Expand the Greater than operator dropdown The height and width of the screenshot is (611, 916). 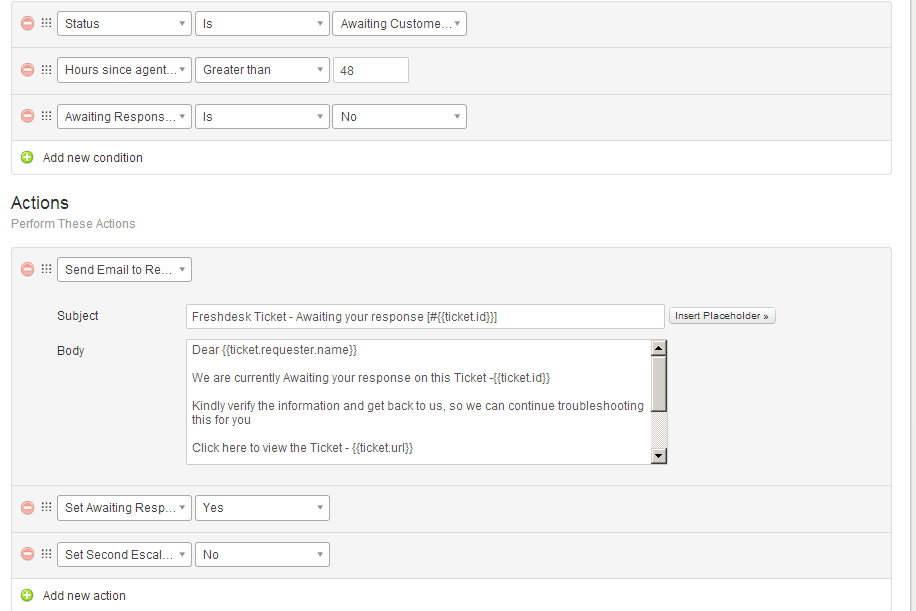262,70
